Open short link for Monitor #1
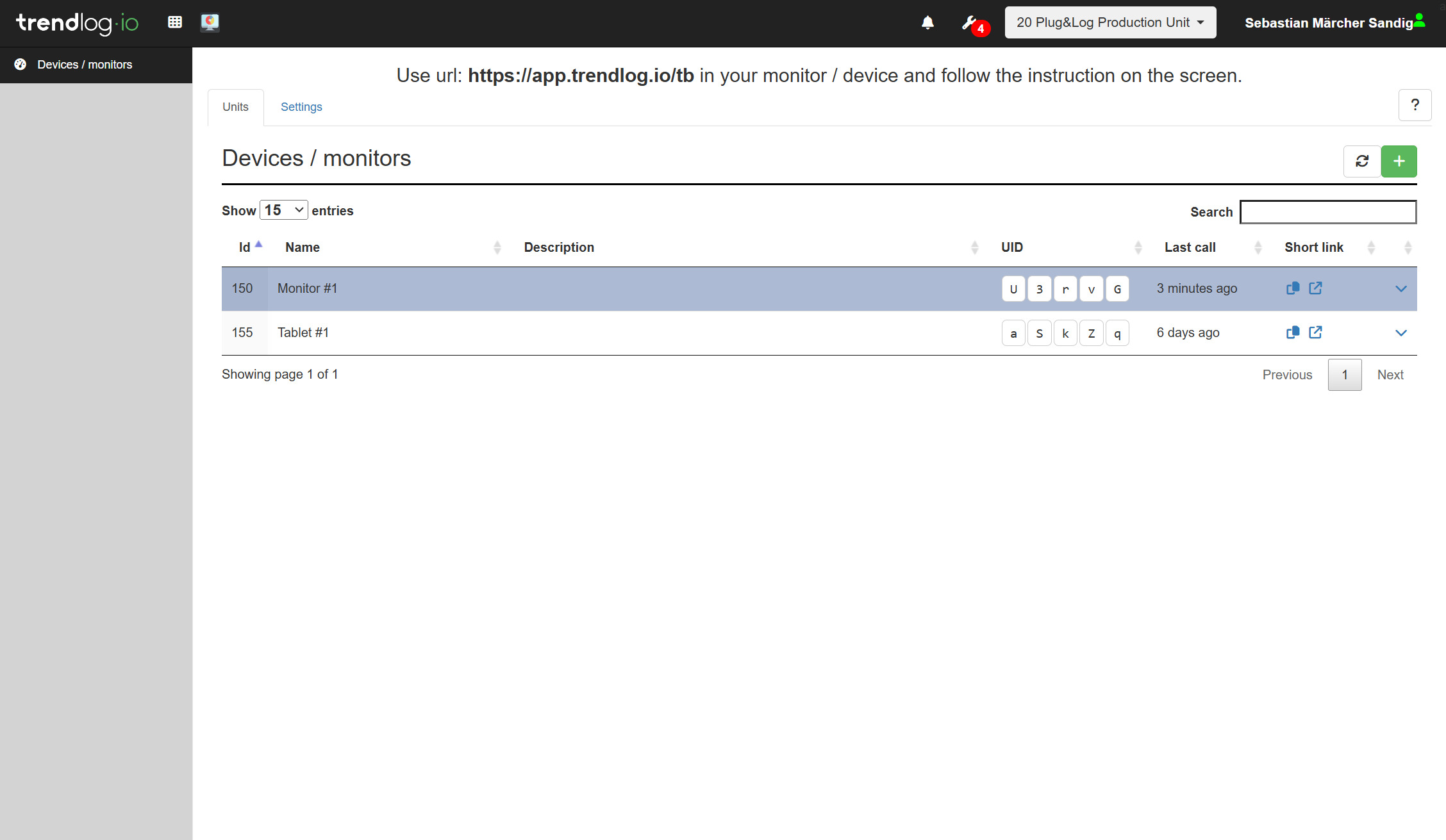The width and height of the screenshot is (1446, 840). [1315, 288]
